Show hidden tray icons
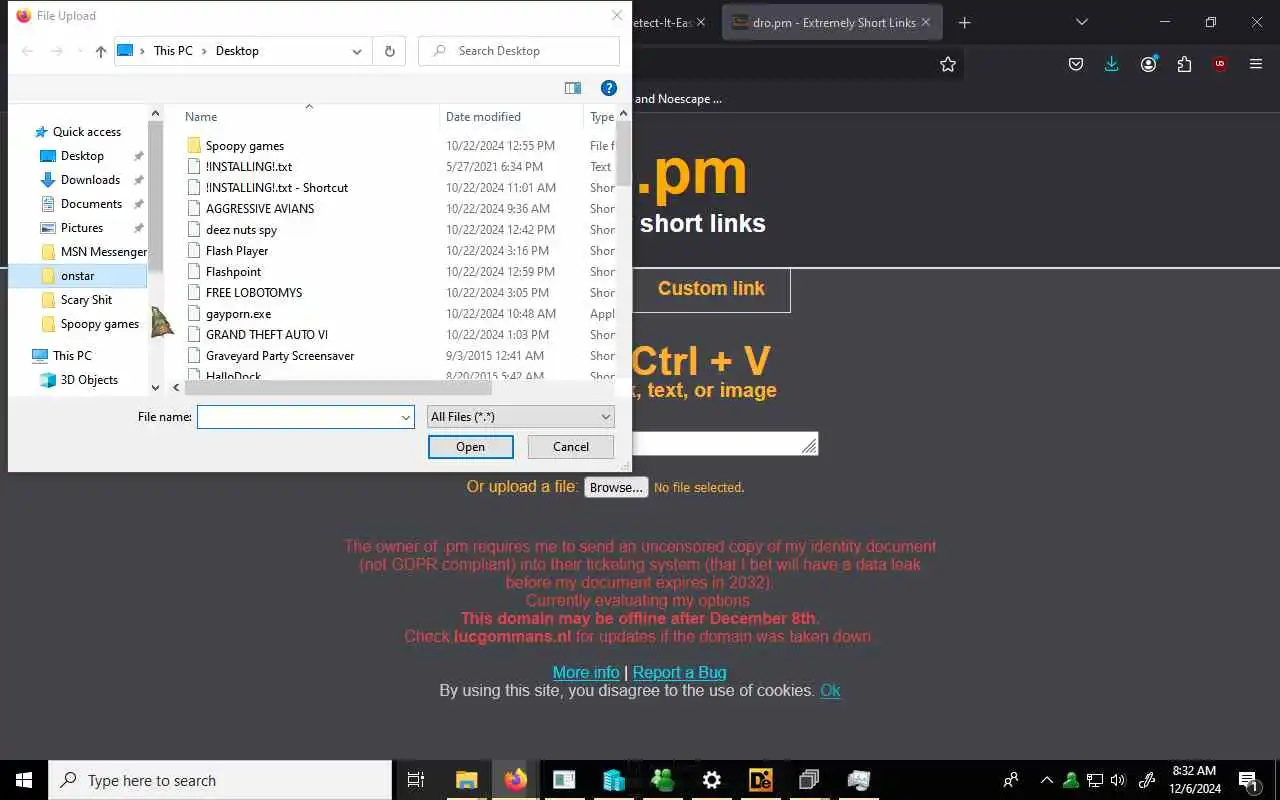The image size is (1280, 800). 1046,780
